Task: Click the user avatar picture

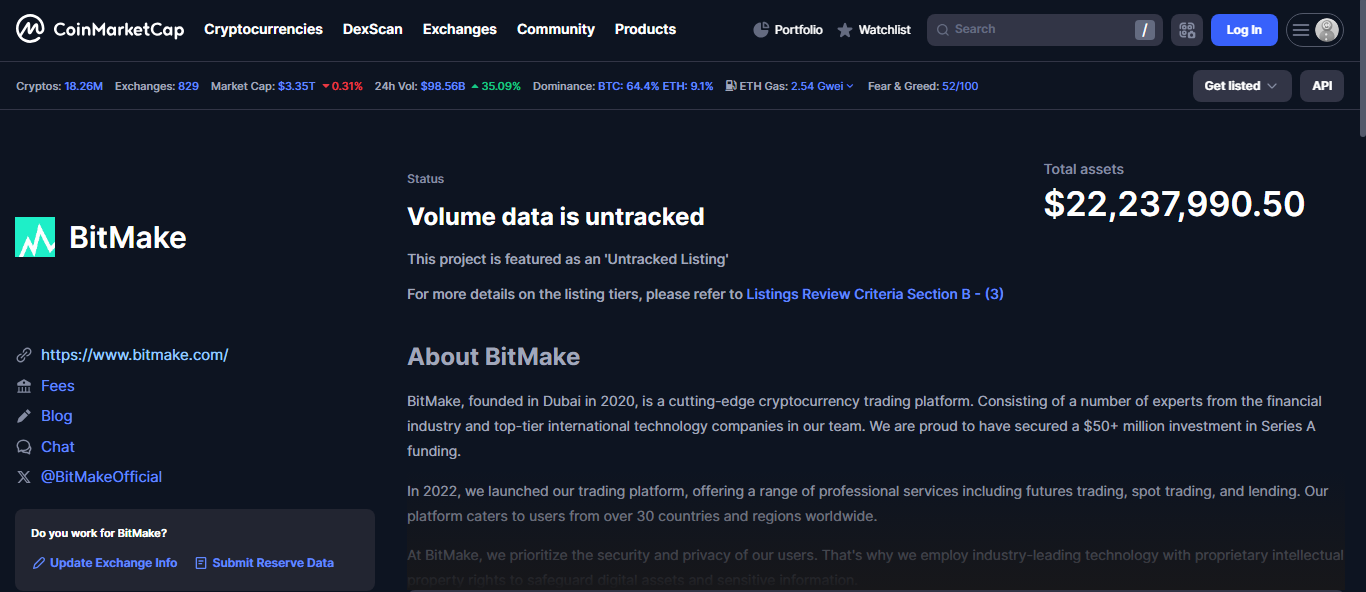Action: pos(1327,30)
